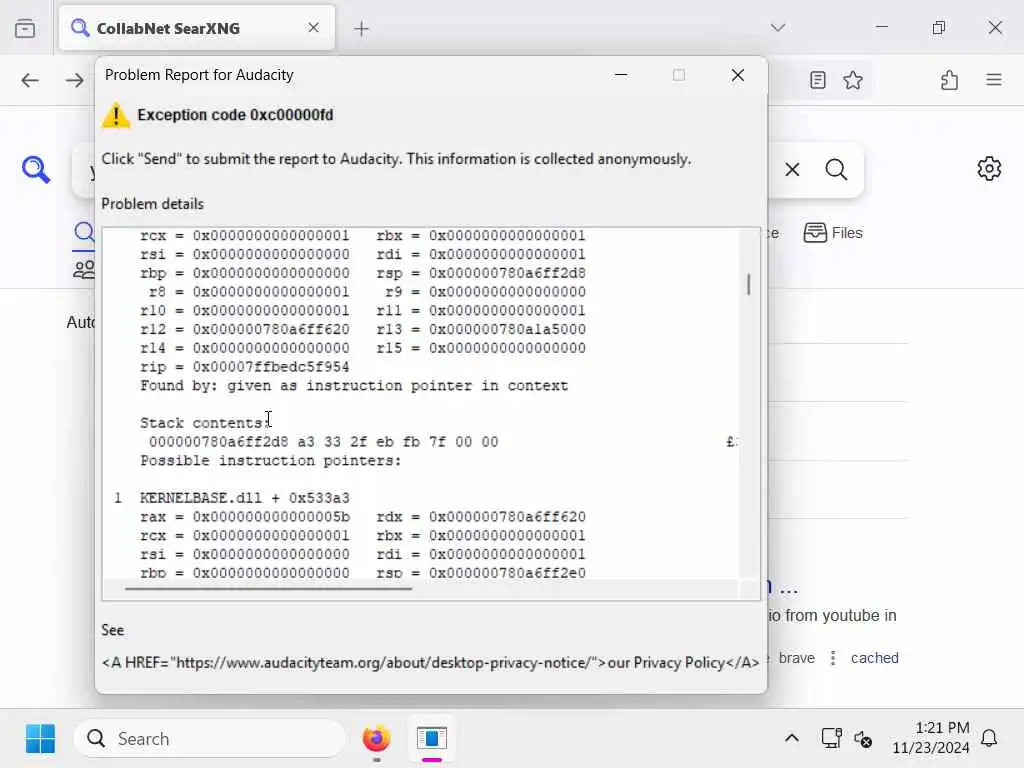
Task: Click the vertical scrollbar thumb in problem details
Action: tap(748, 284)
